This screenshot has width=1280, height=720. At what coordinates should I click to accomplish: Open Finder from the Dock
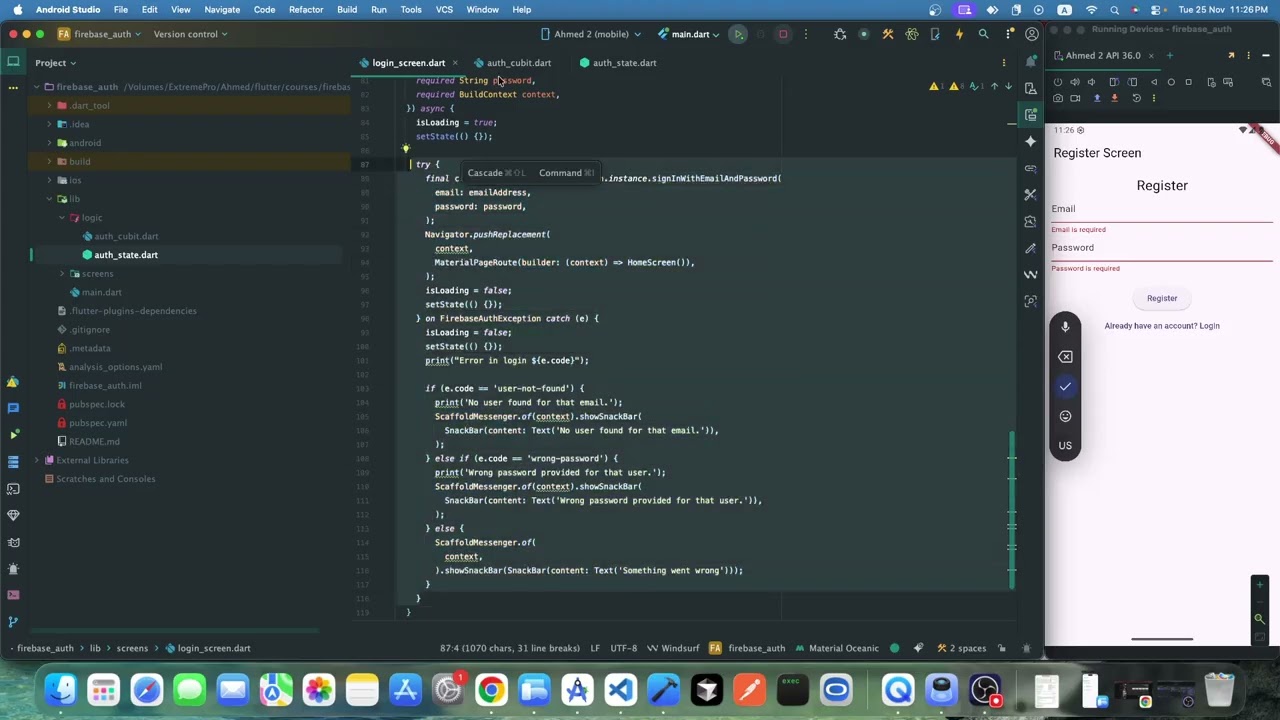(x=60, y=690)
